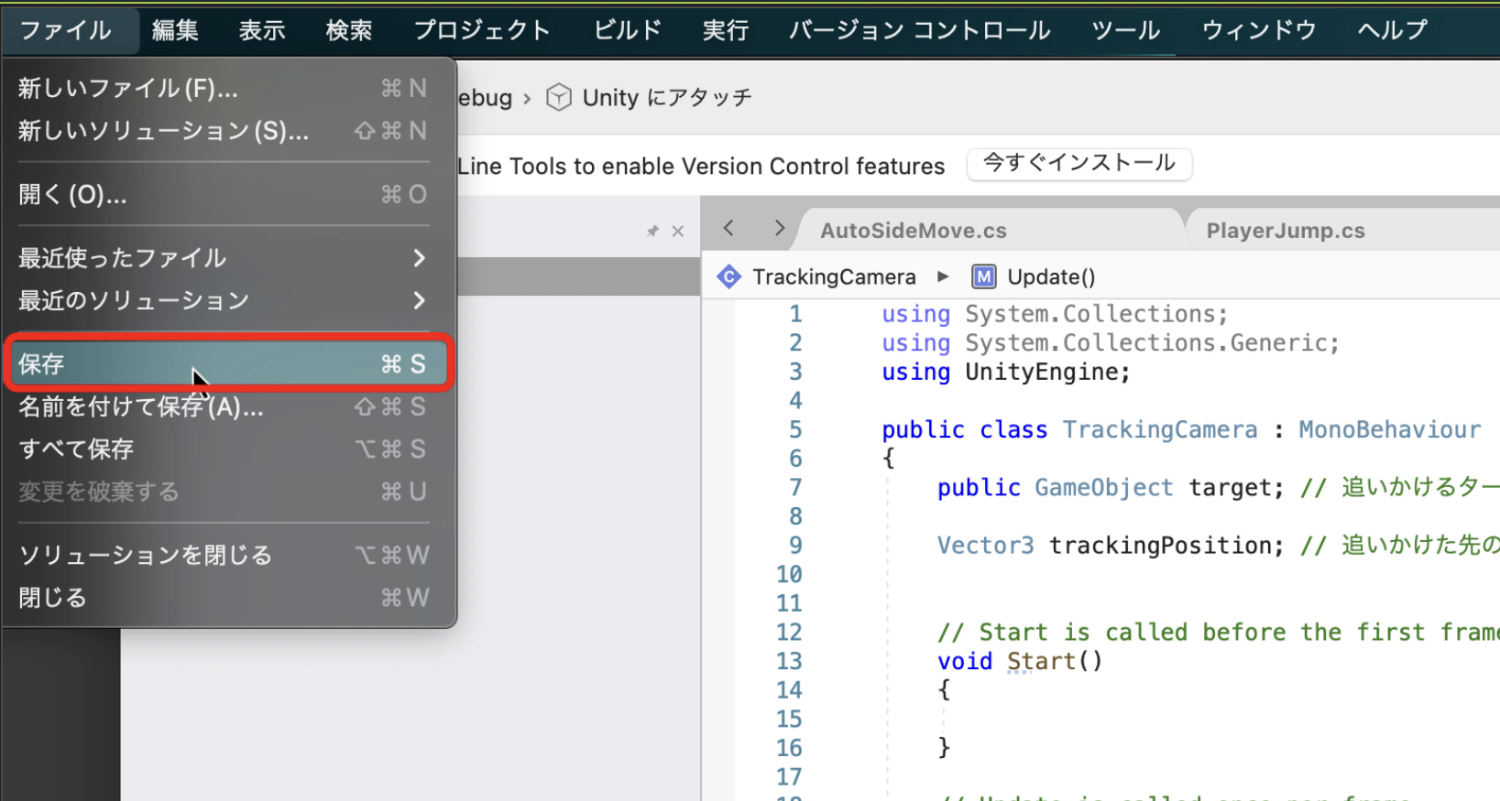
Task: Click the 今すぐインストール button
Action: (x=1079, y=164)
